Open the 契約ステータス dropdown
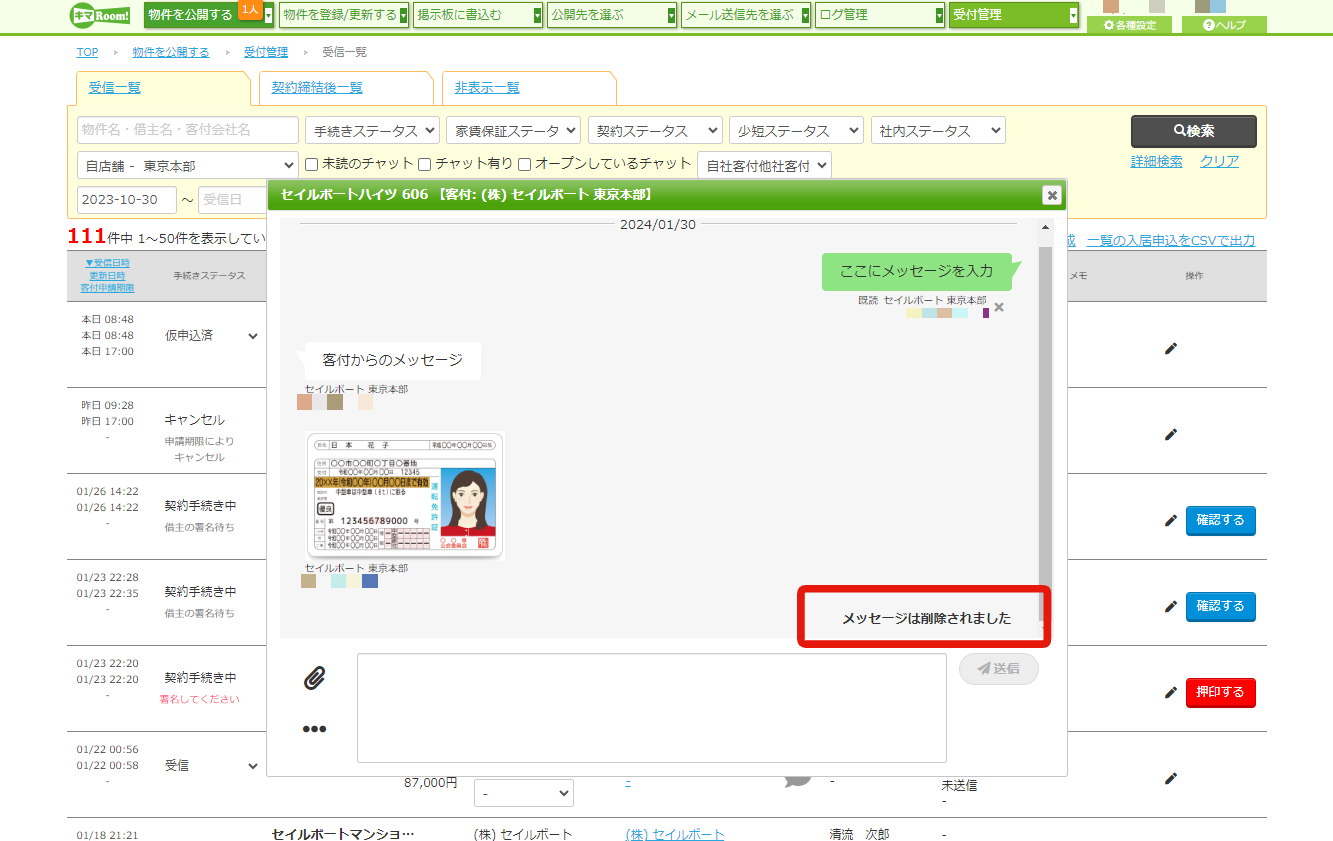Viewport: 1333px width, 841px height. pos(655,131)
